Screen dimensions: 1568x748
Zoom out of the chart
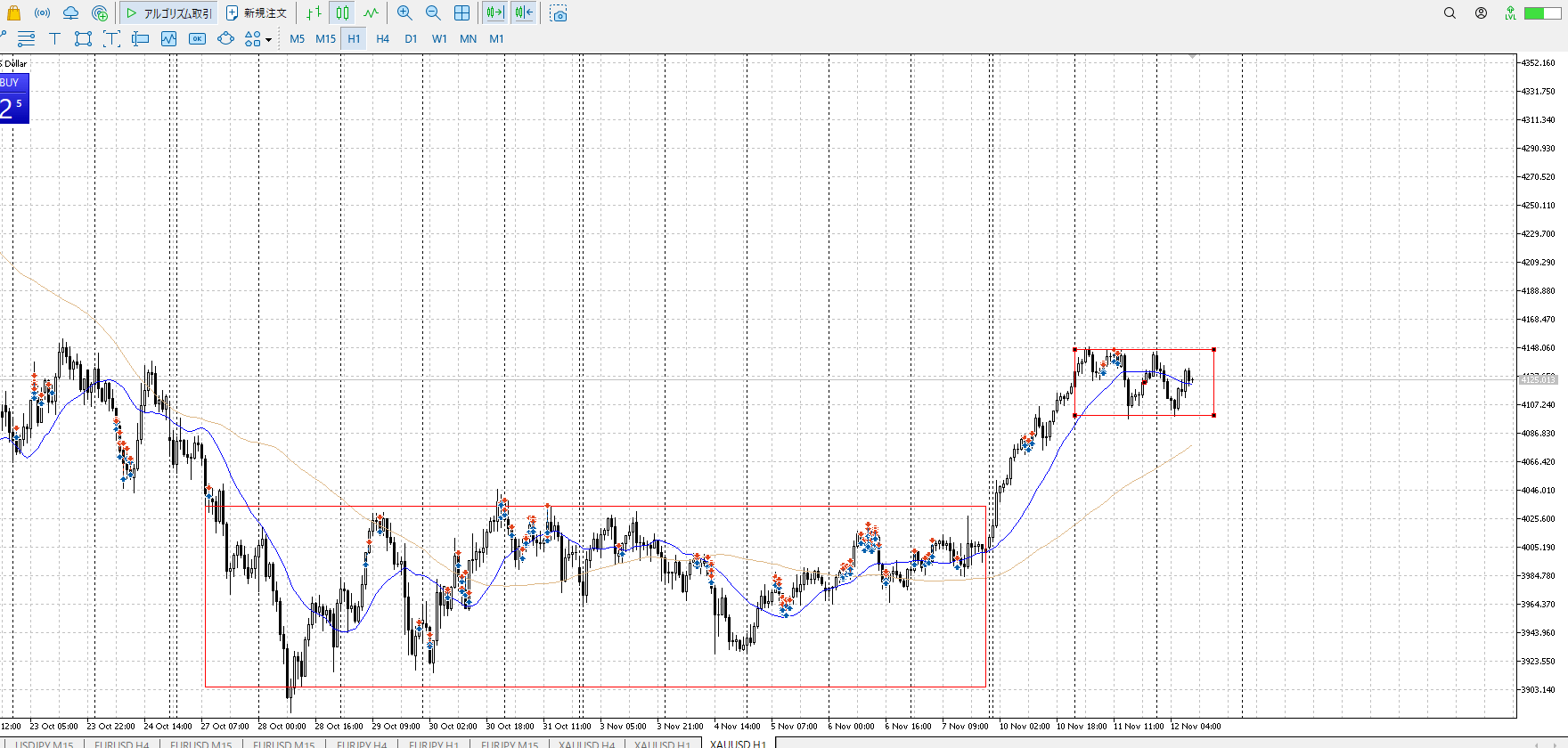(x=433, y=13)
